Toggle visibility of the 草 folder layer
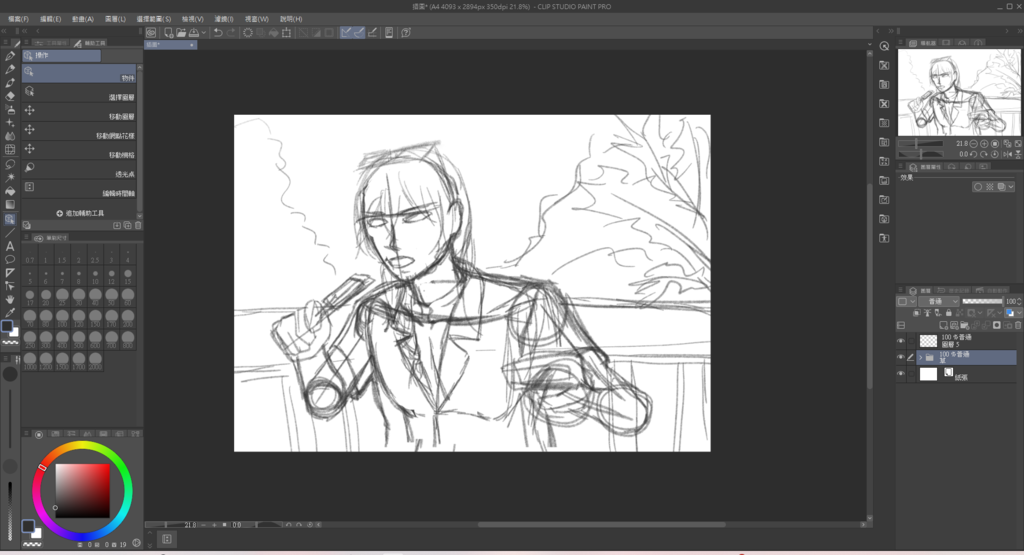 coord(900,356)
